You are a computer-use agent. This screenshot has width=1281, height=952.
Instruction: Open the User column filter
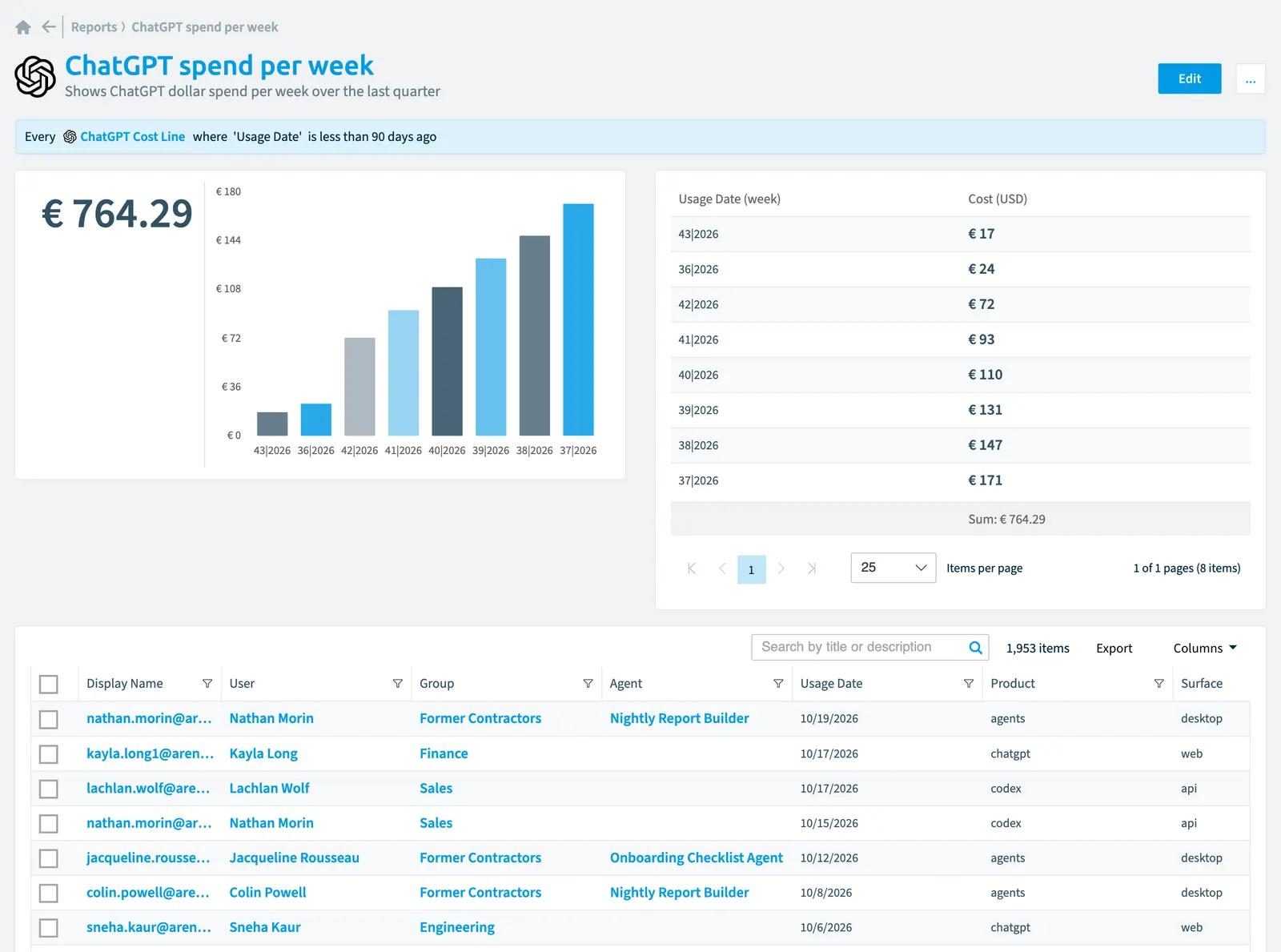click(398, 684)
